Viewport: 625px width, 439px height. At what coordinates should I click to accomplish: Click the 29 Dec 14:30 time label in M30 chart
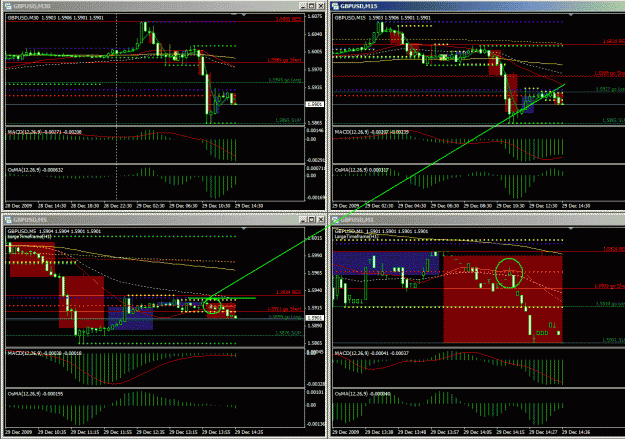[249, 206]
